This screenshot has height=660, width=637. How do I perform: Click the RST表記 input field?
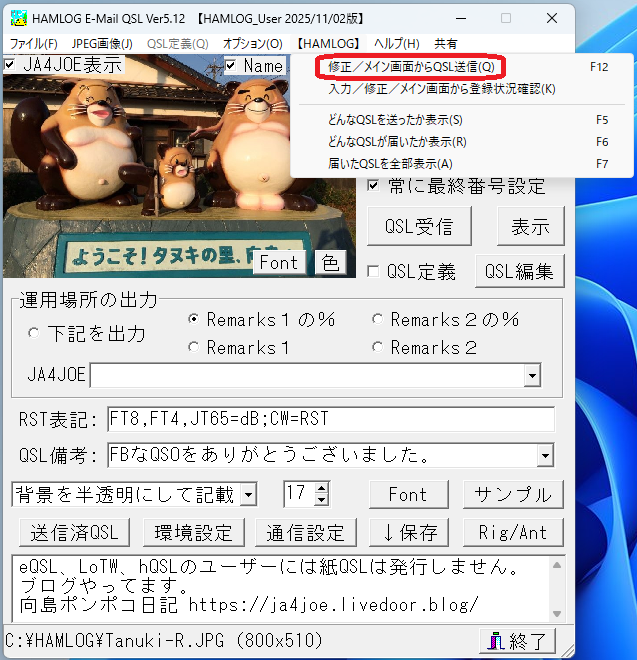pyautogui.click(x=331, y=419)
